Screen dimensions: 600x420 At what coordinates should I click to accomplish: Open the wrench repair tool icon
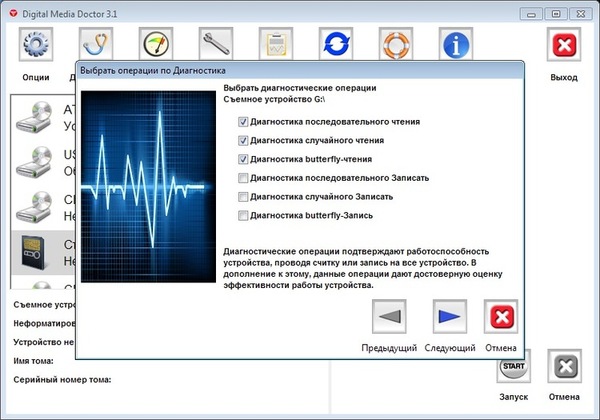pyautogui.click(x=216, y=44)
